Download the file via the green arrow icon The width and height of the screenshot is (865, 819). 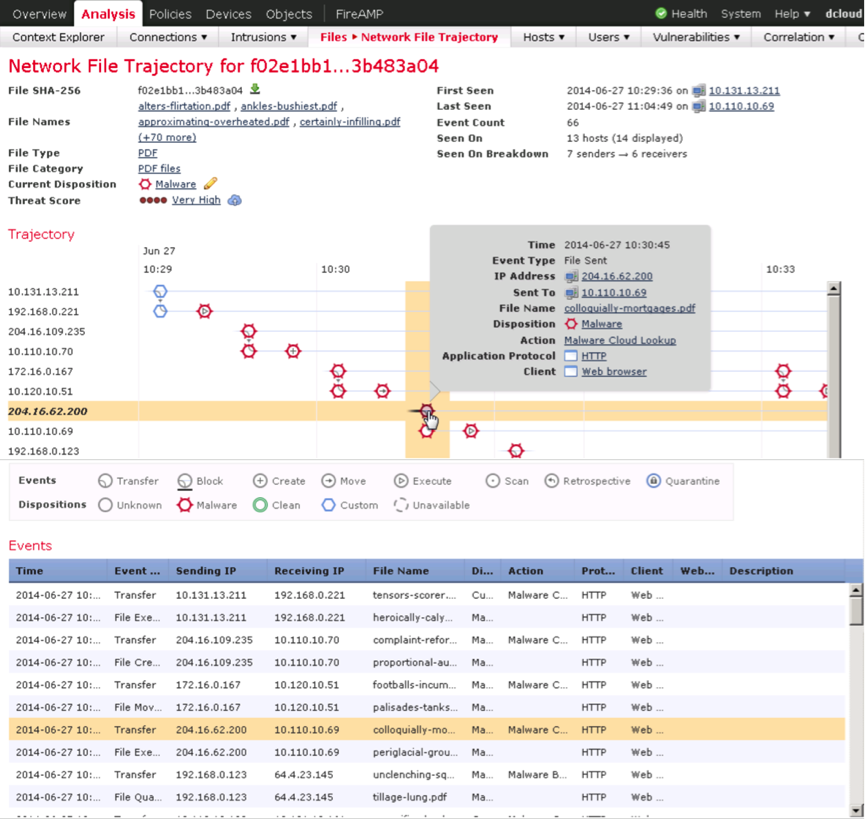tap(255, 88)
